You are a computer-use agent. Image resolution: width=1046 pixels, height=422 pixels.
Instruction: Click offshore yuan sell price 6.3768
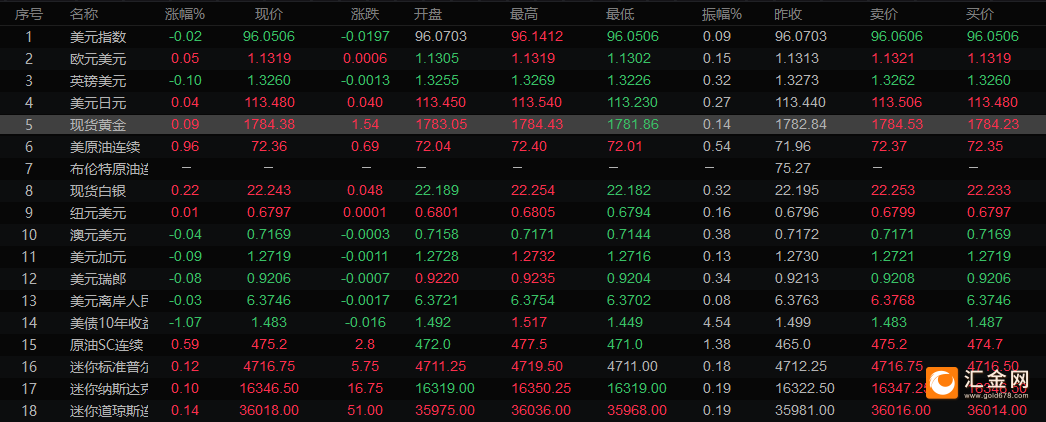(x=893, y=301)
